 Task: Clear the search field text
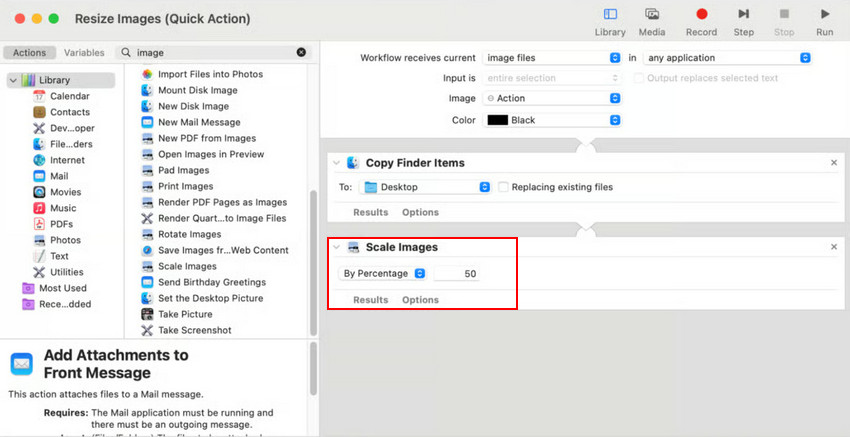coord(301,53)
